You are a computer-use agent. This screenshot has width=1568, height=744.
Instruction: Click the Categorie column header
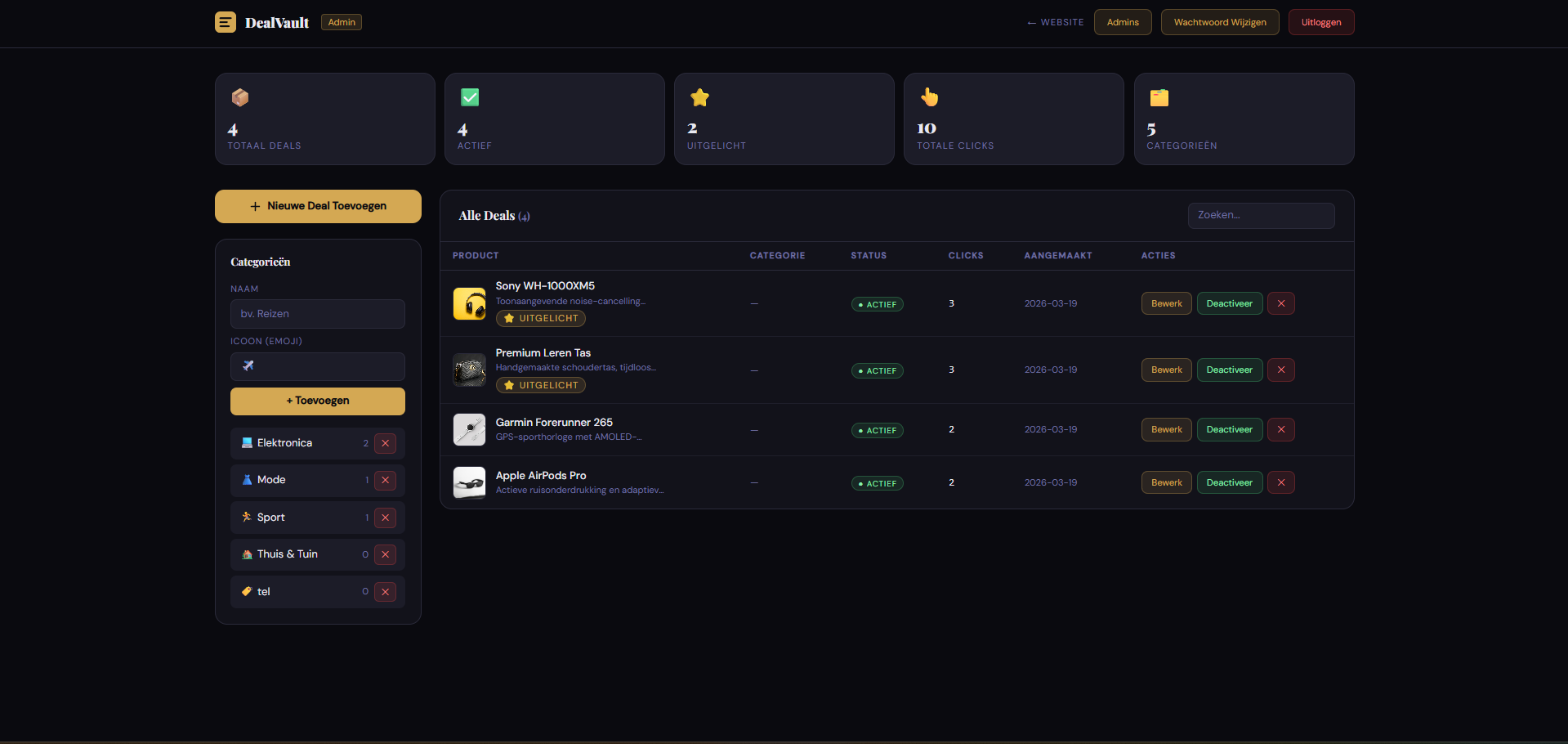(777, 256)
